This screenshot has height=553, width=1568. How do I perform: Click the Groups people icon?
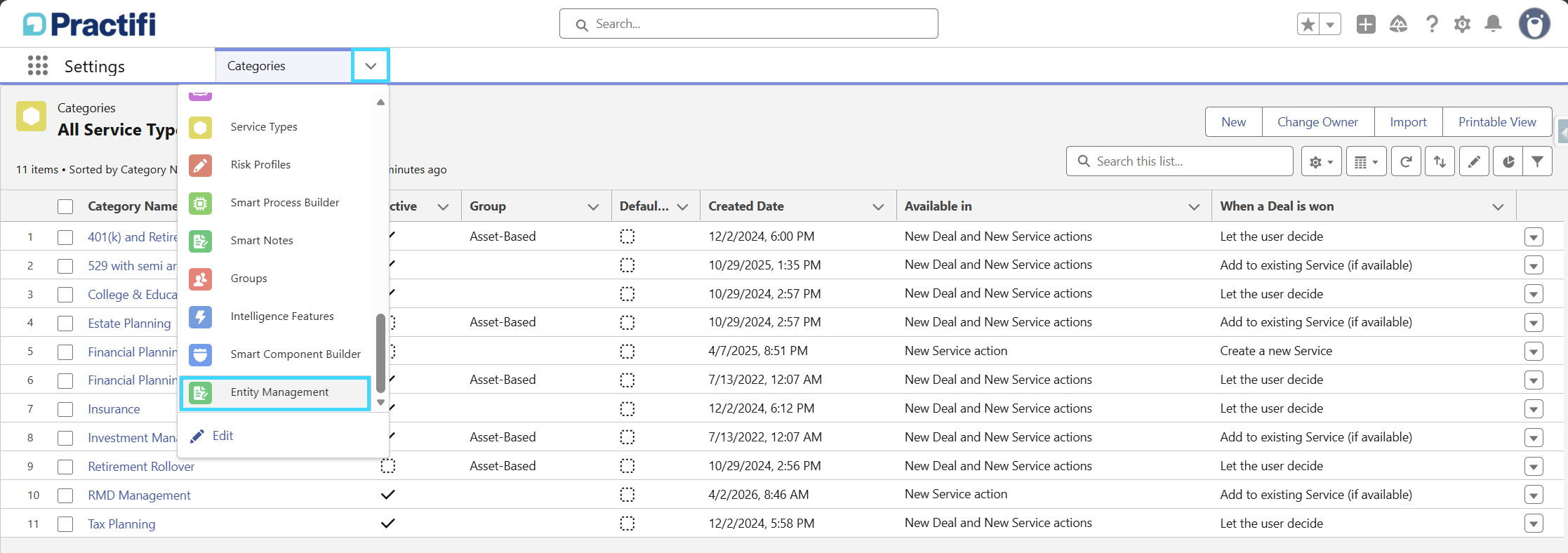point(200,279)
